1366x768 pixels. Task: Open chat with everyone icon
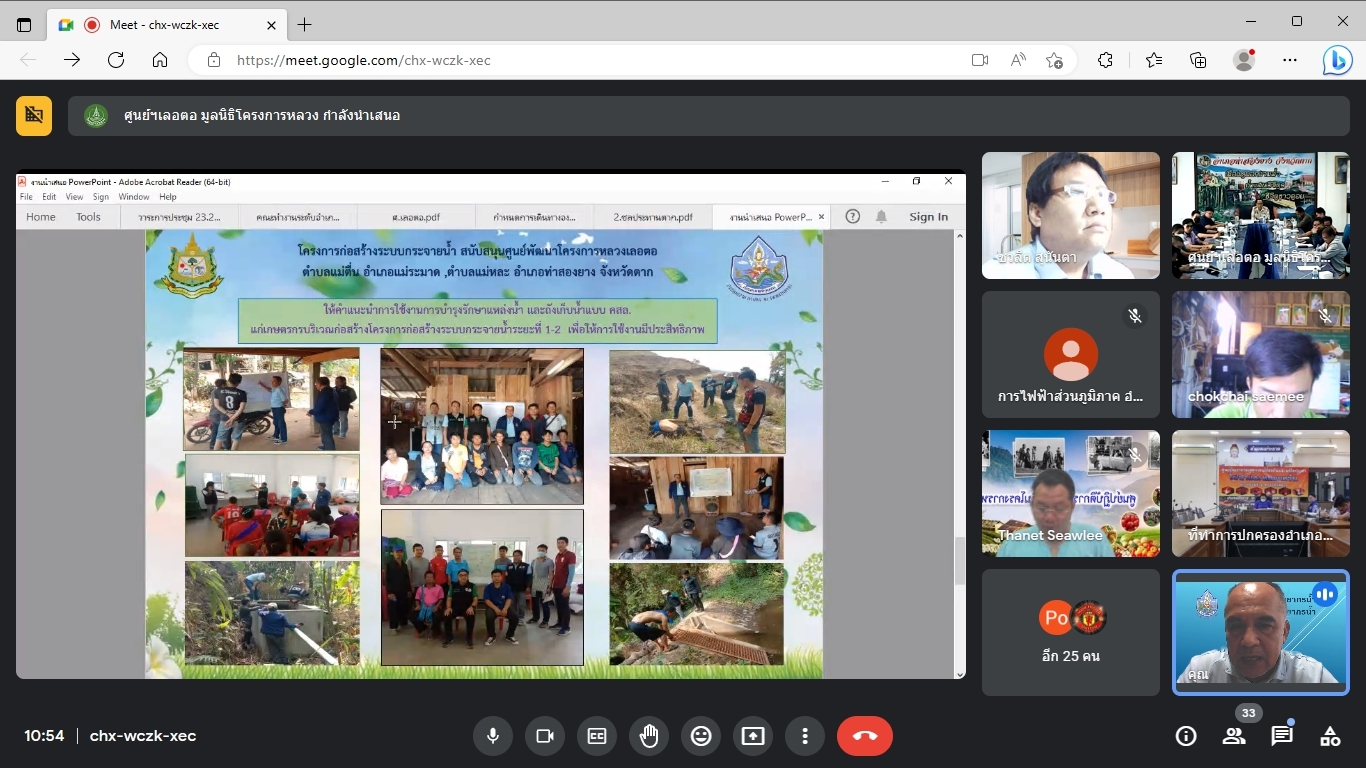tap(1282, 736)
